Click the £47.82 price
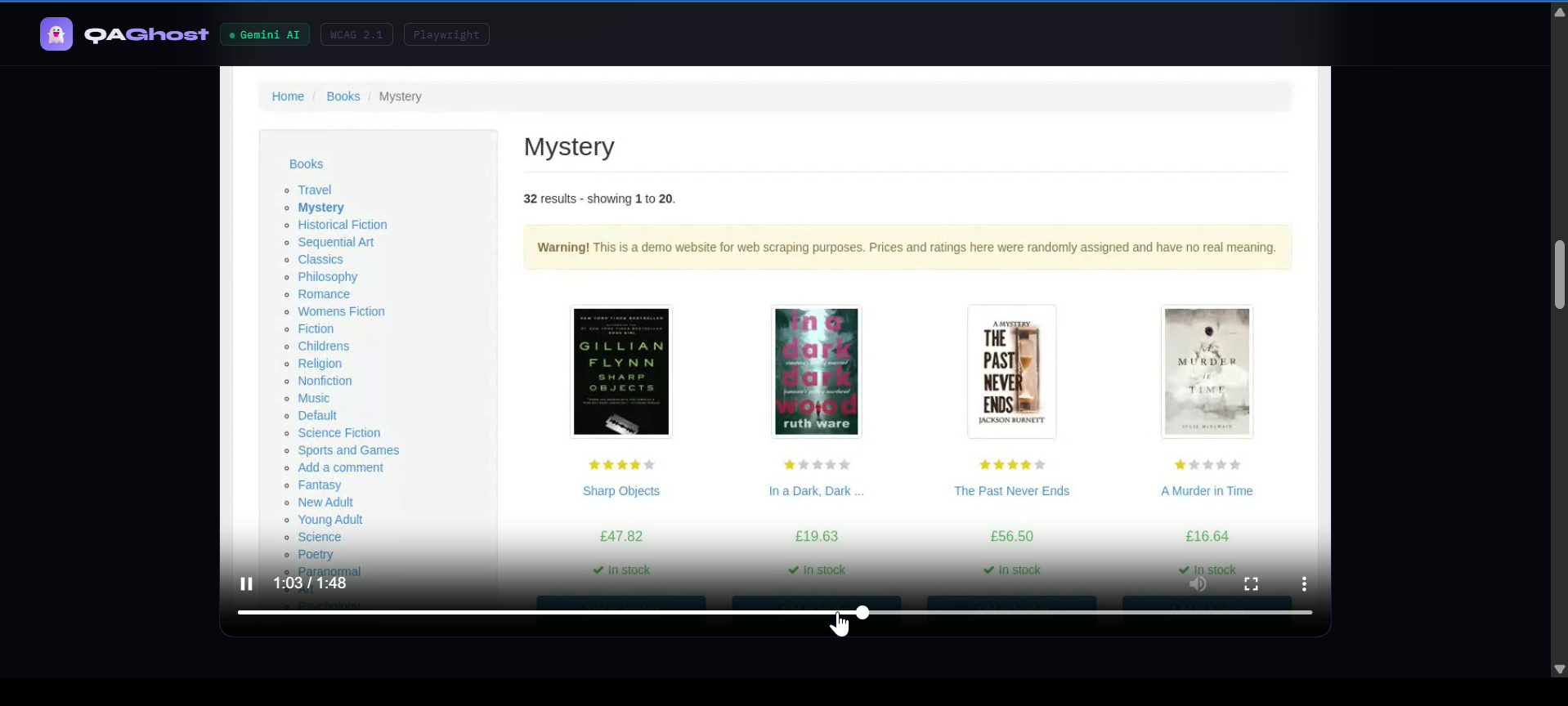The width and height of the screenshot is (1568, 706). click(621, 537)
